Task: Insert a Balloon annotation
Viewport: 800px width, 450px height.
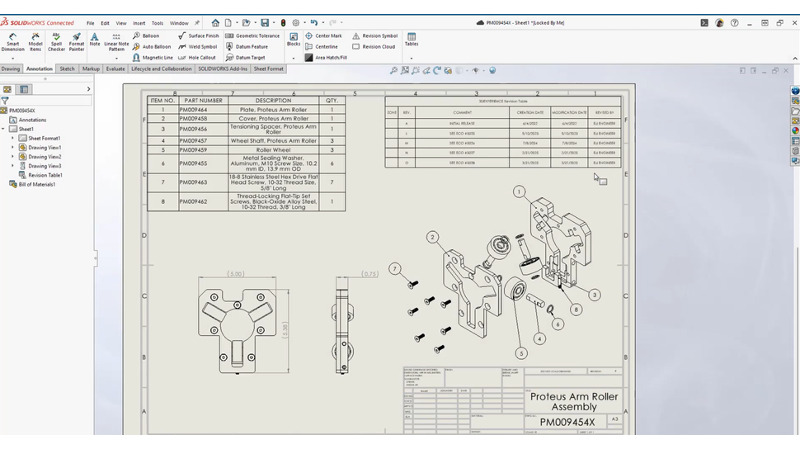Action: coord(146,35)
